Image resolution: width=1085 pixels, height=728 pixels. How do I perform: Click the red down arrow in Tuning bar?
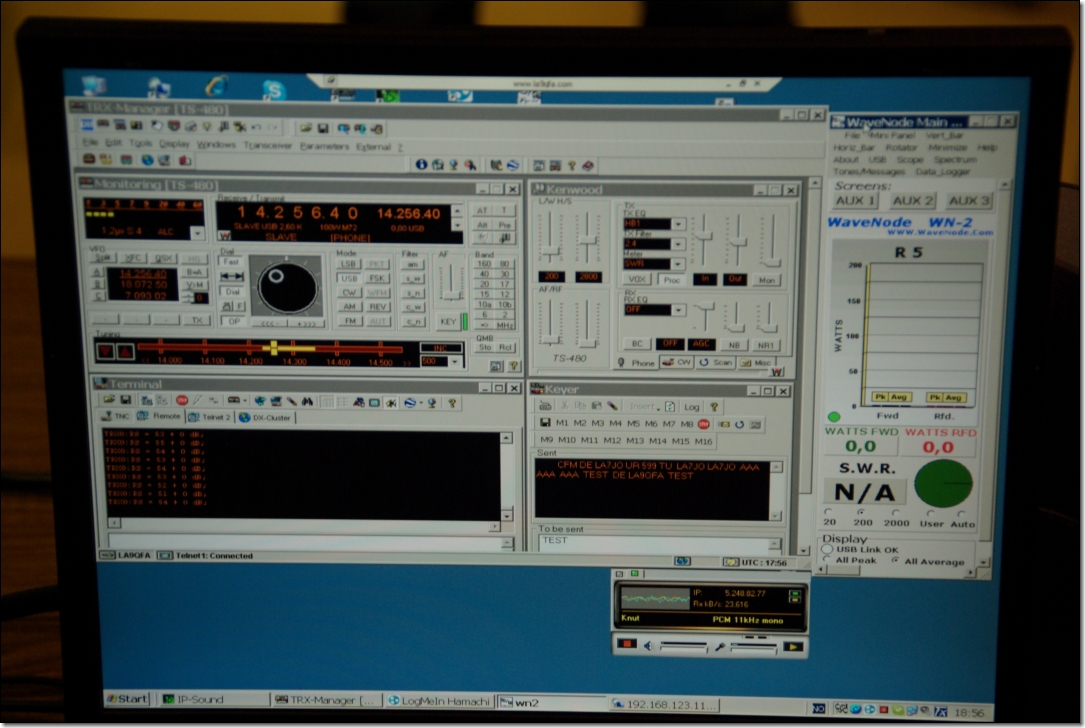105,352
